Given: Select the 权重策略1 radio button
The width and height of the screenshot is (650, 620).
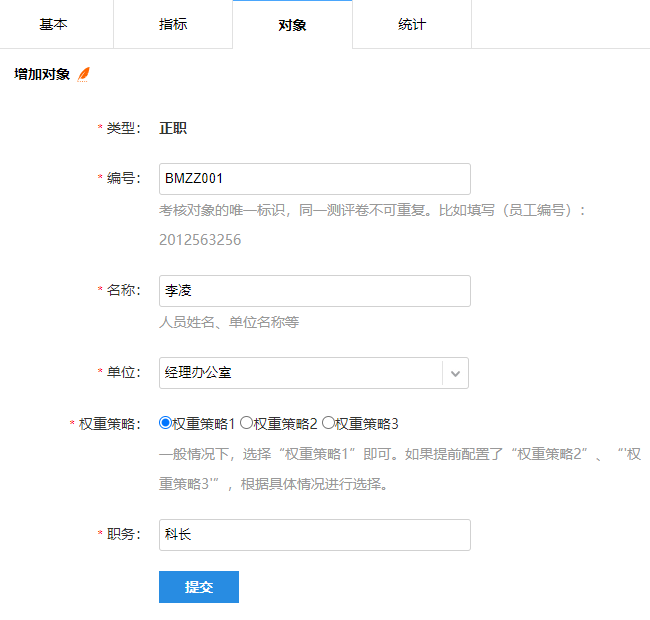Looking at the screenshot, I should 166,423.
